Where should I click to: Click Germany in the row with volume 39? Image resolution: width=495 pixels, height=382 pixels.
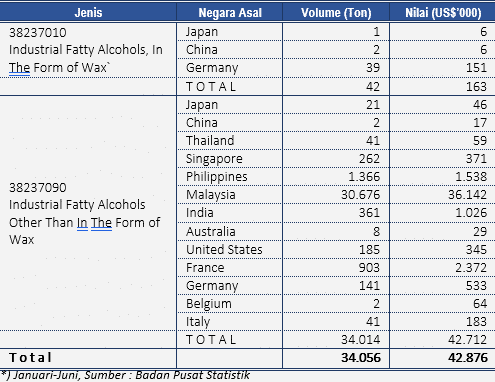pyautogui.click(x=212, y=68)
